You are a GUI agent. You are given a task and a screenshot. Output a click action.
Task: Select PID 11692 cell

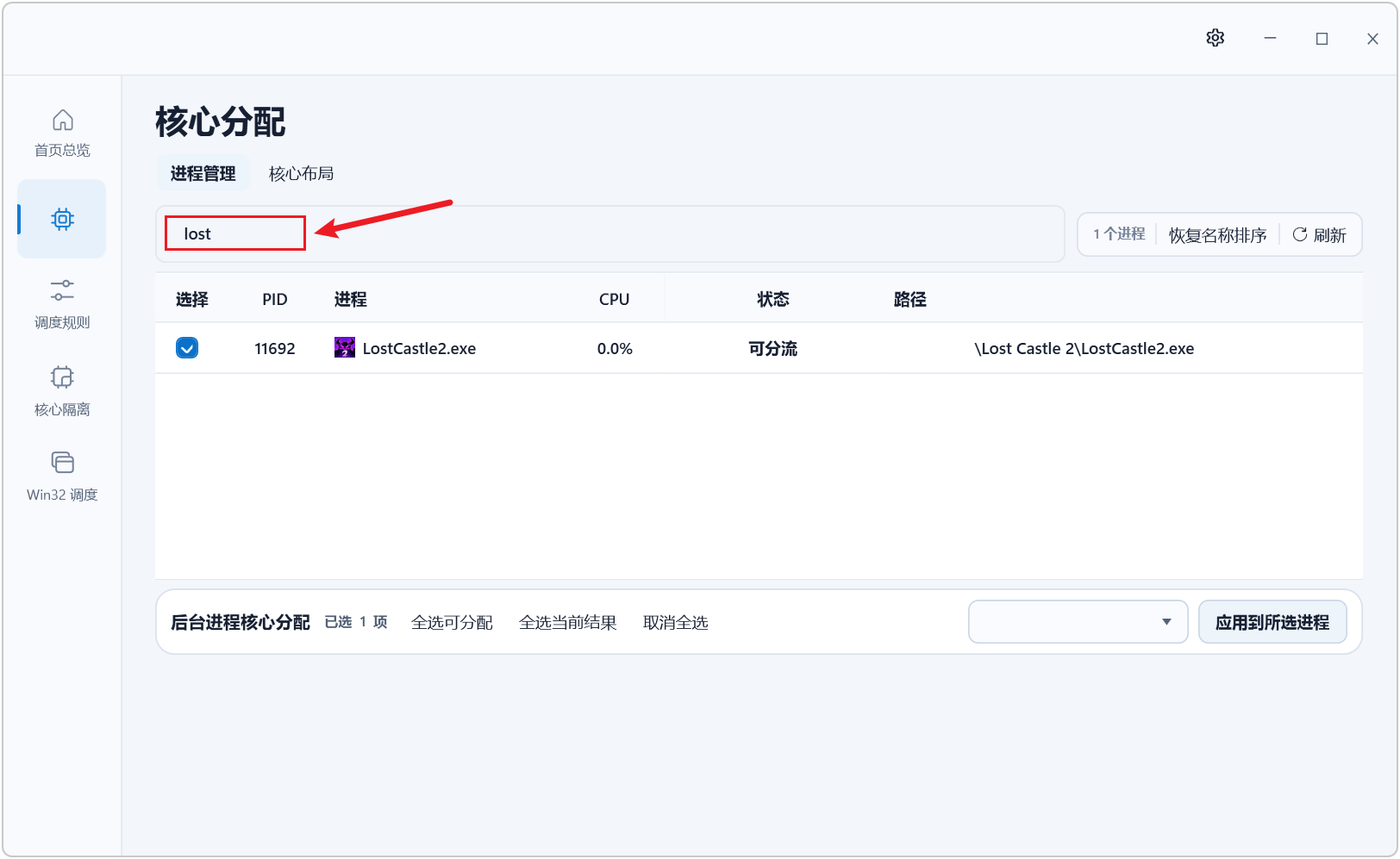275,348
